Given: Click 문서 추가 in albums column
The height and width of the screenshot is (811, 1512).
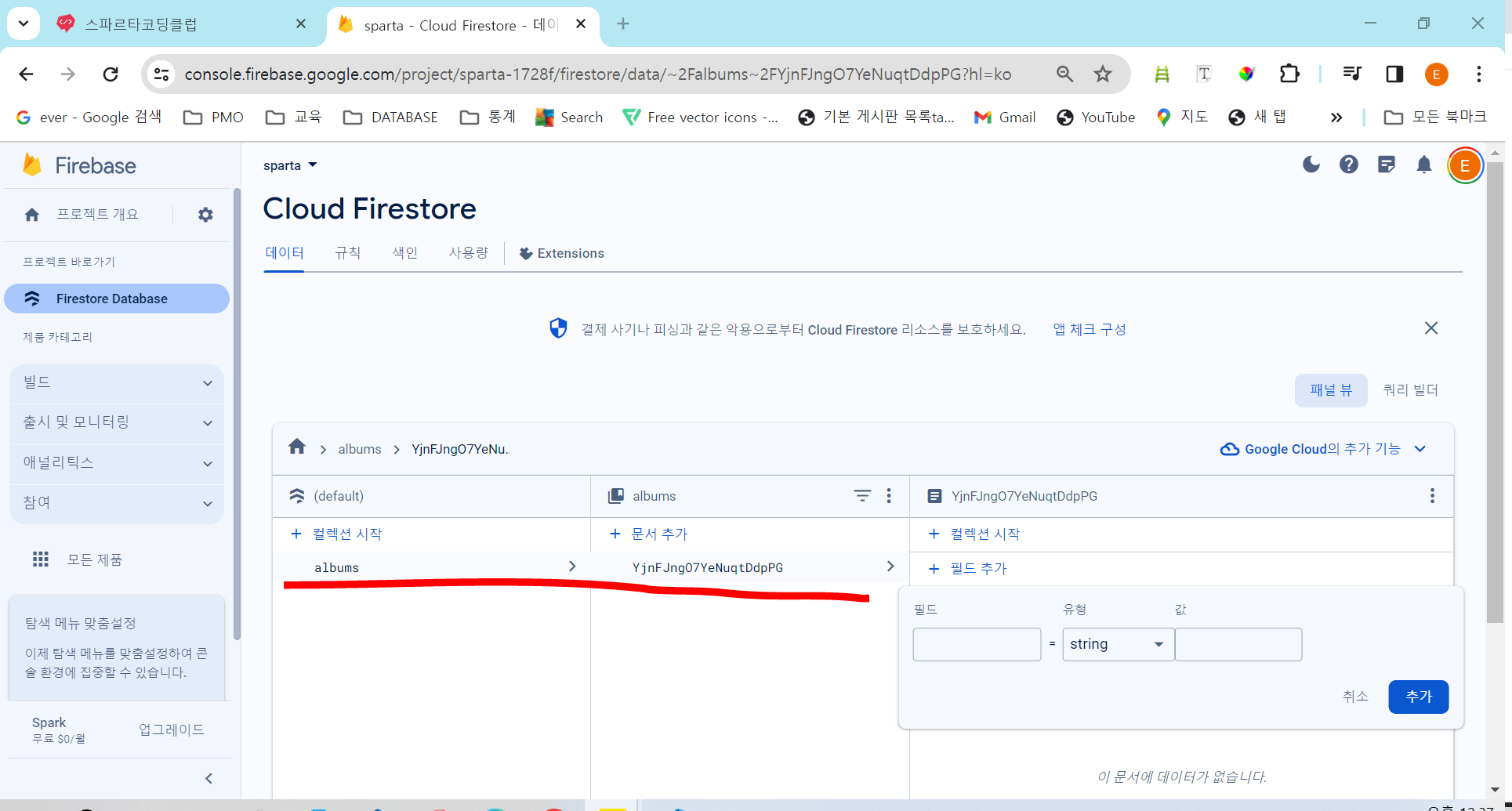Looking at the screenshot, I should [648, 534].
